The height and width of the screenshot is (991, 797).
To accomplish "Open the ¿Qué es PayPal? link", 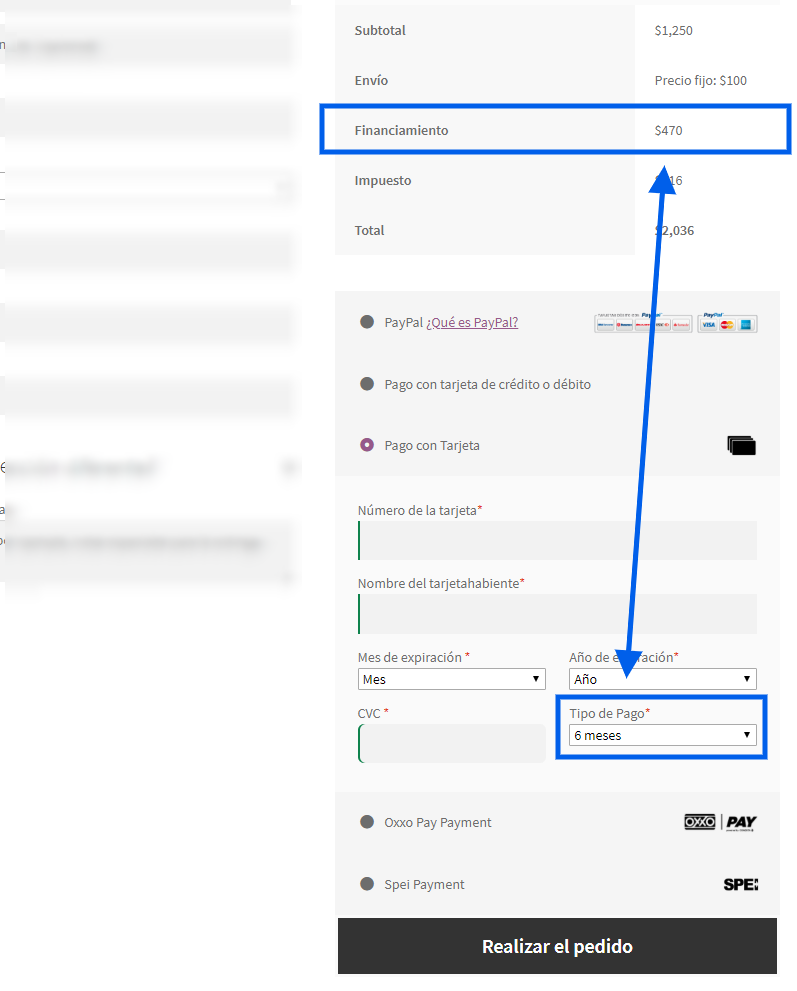I will point(472,322).
